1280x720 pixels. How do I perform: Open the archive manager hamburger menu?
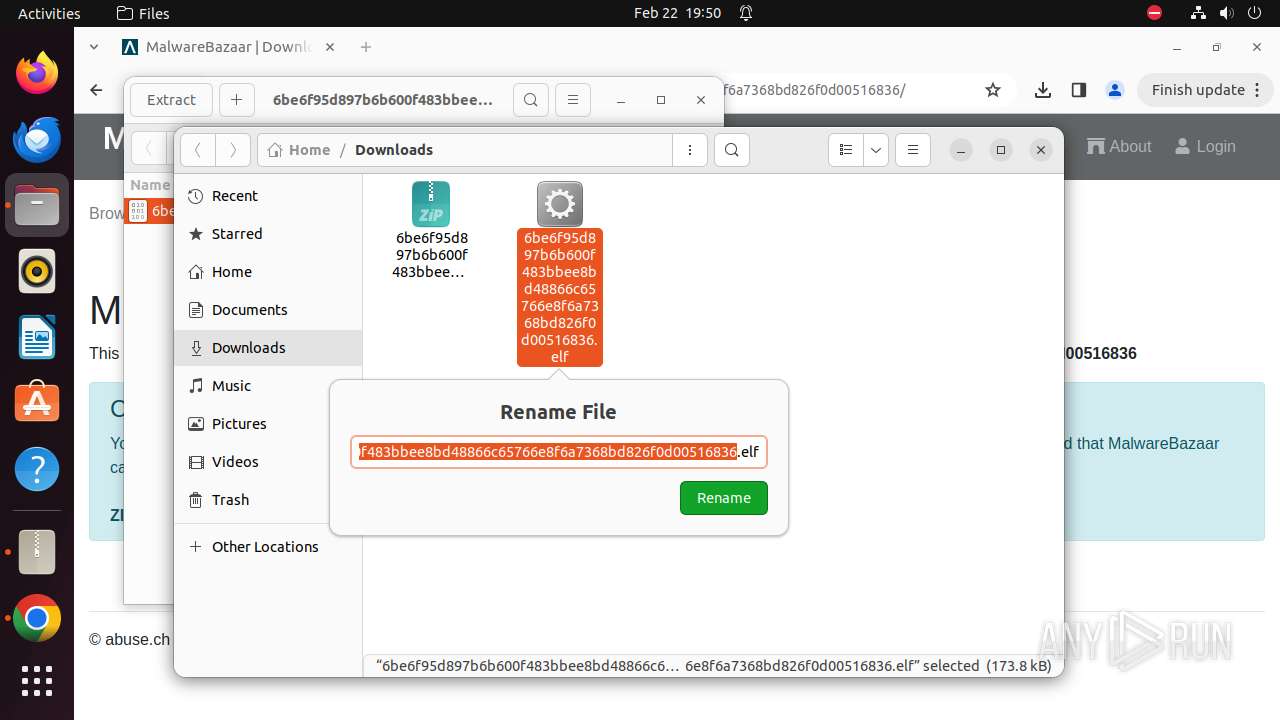click(x=572, y=100)
